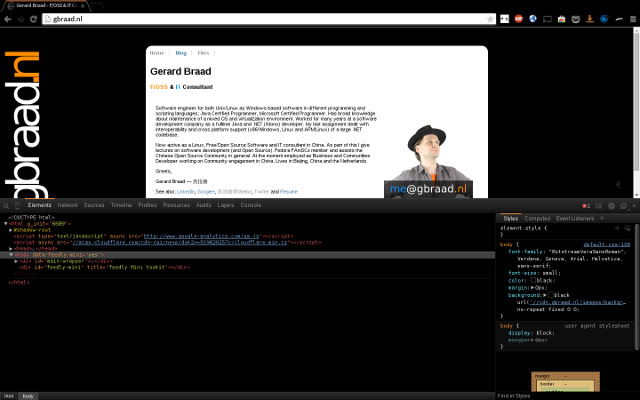Open DevTools settings gear

(611, 206)
